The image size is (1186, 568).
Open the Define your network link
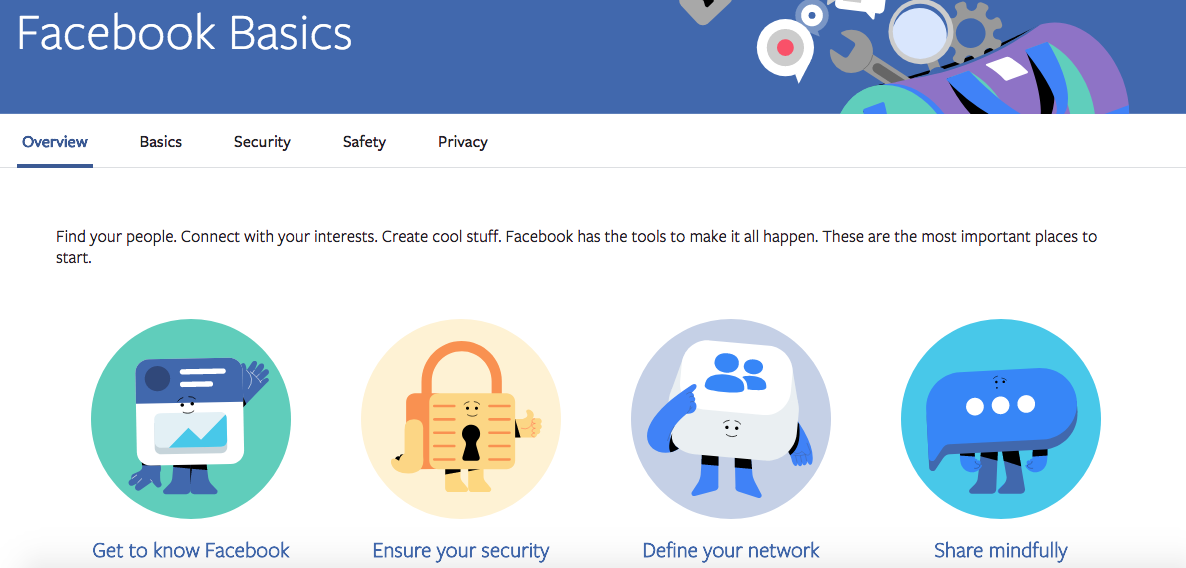click(x=731, y=550)
